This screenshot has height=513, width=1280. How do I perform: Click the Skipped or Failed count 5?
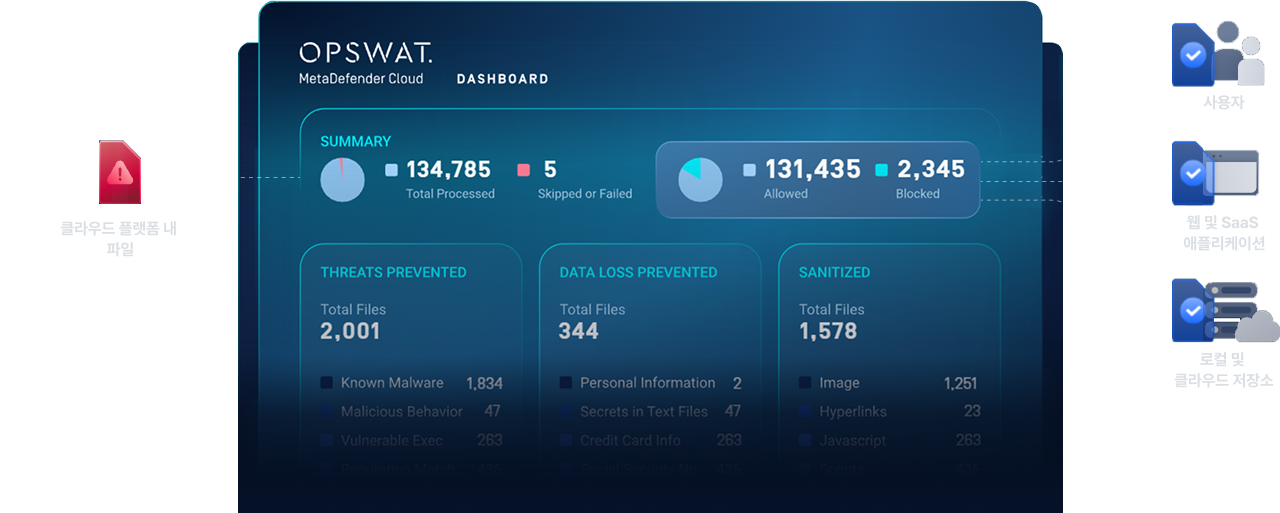pyautogui.click(x=550, y=170)
